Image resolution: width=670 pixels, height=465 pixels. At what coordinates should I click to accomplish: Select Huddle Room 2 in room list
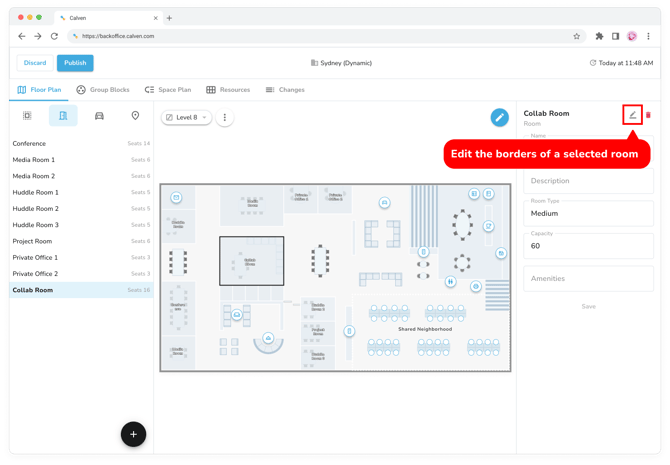point(36,209)
